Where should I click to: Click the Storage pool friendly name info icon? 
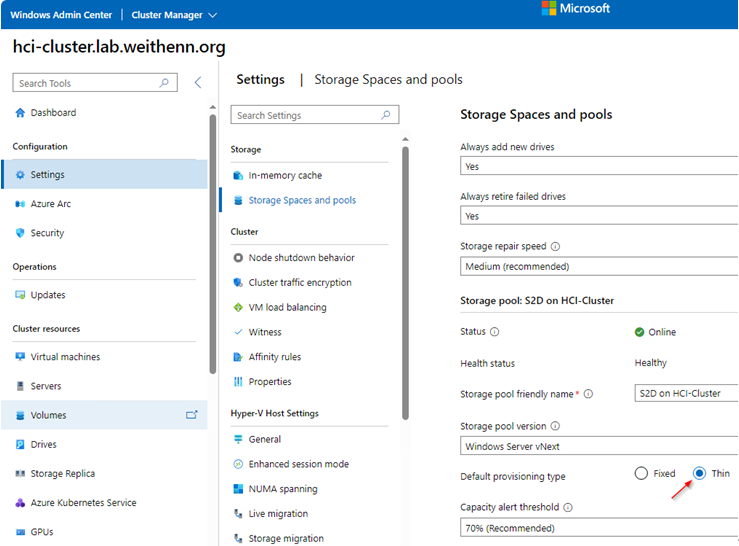tap(588, 394)
